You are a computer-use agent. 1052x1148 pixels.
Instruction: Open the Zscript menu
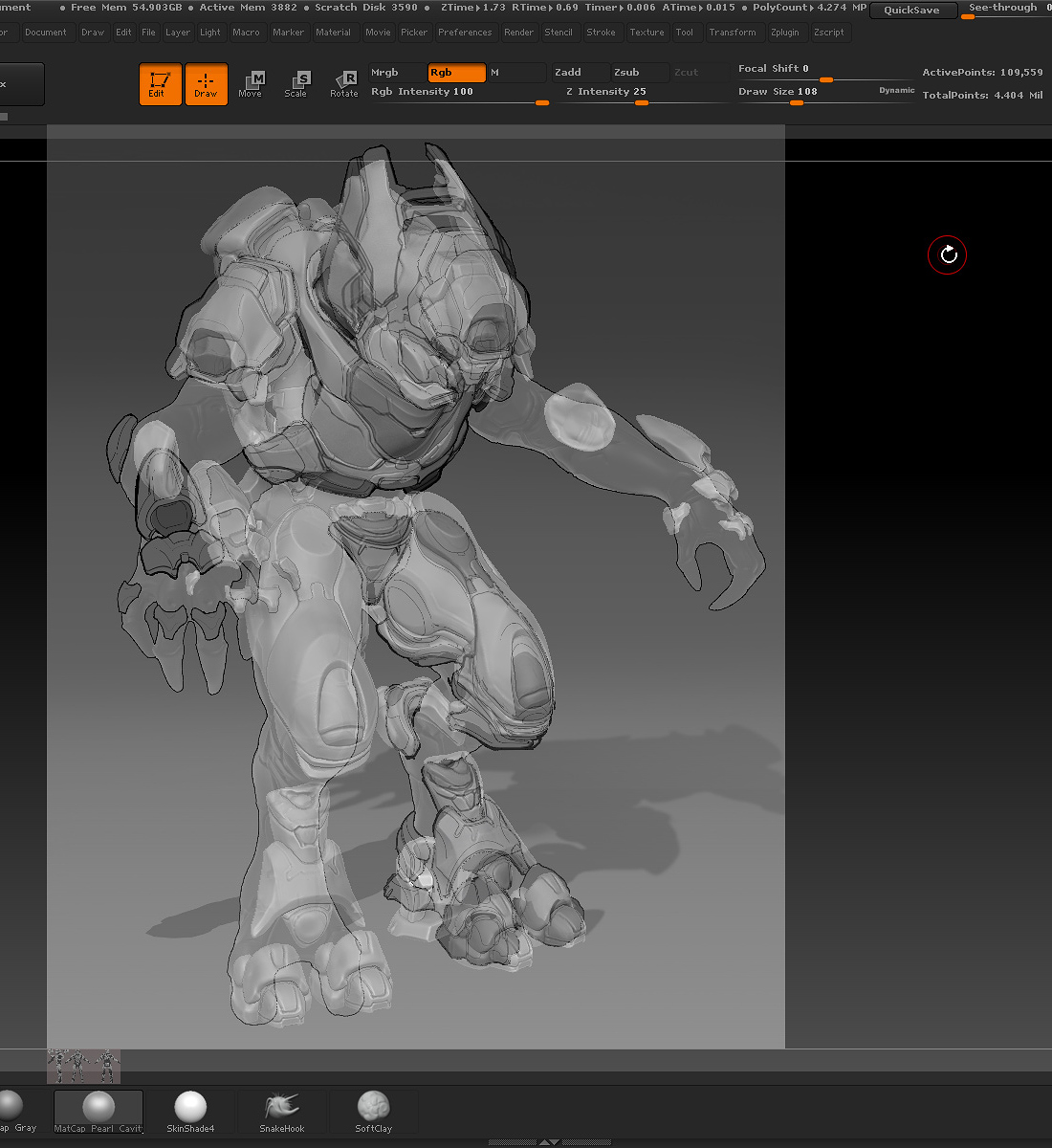[x=829, y=33]
